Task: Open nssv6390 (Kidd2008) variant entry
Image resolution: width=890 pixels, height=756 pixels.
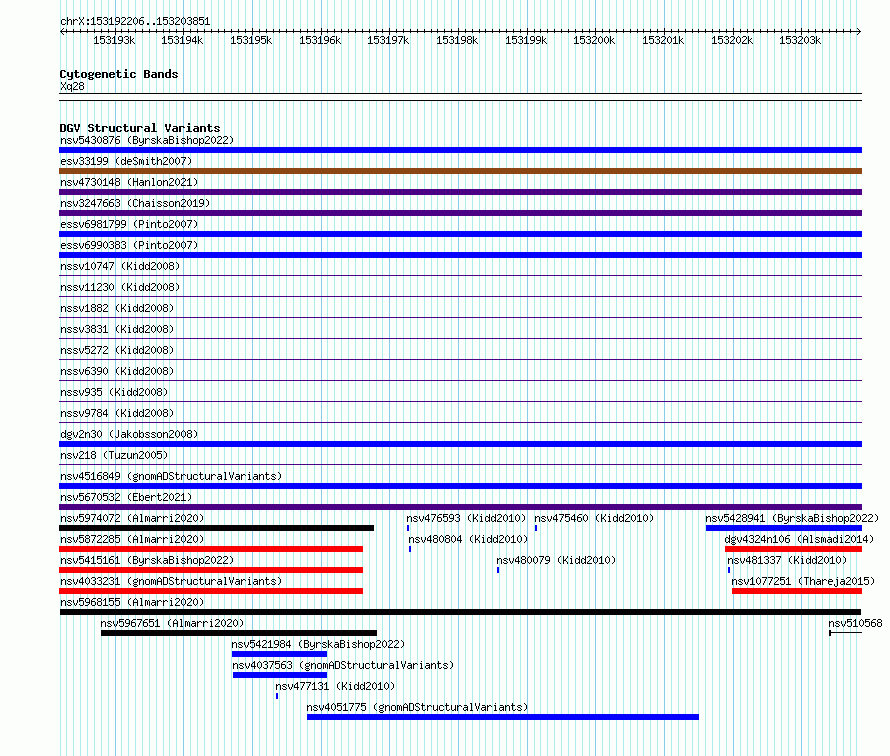Action: [117, 371]
